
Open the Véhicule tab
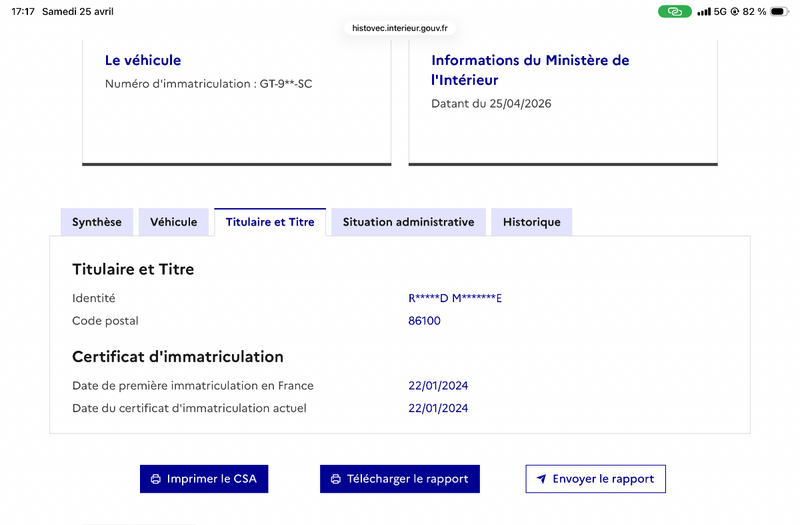(174, 222)
